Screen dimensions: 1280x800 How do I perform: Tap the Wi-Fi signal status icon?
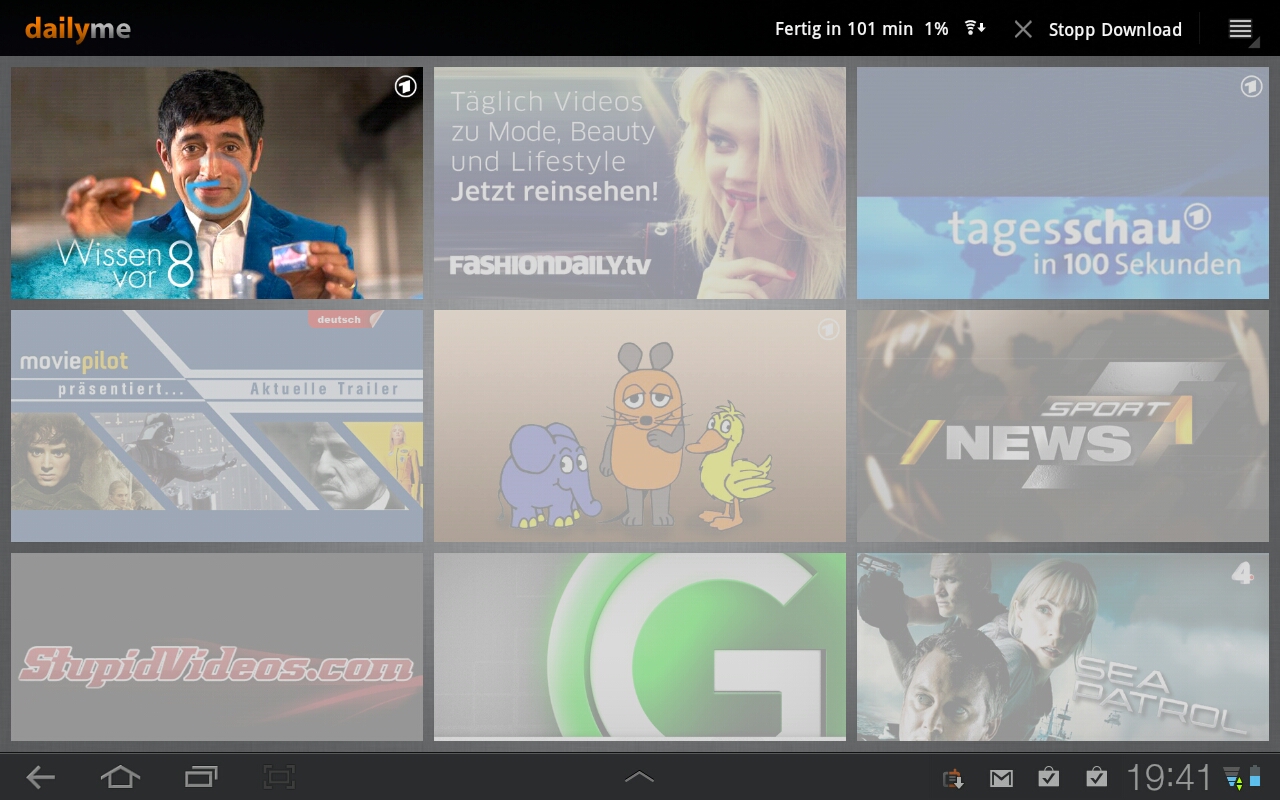[1233, 777]
